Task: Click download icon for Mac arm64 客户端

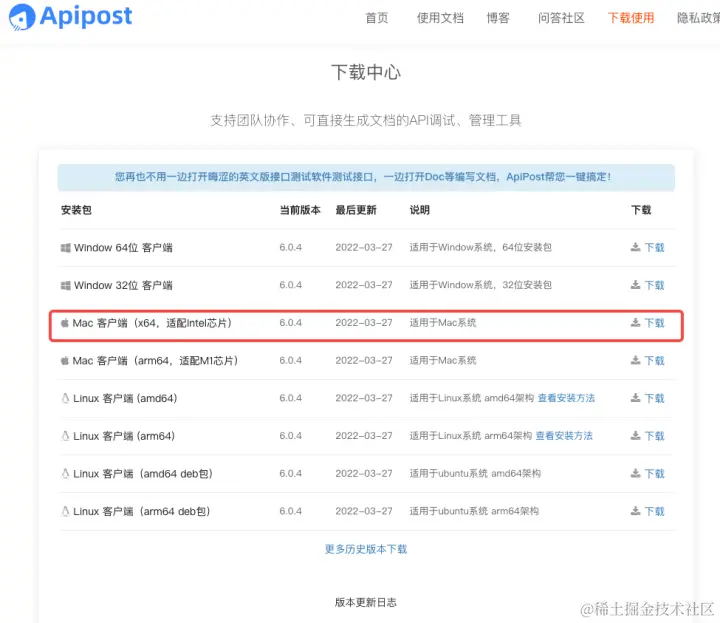Action: click(636, 360)
